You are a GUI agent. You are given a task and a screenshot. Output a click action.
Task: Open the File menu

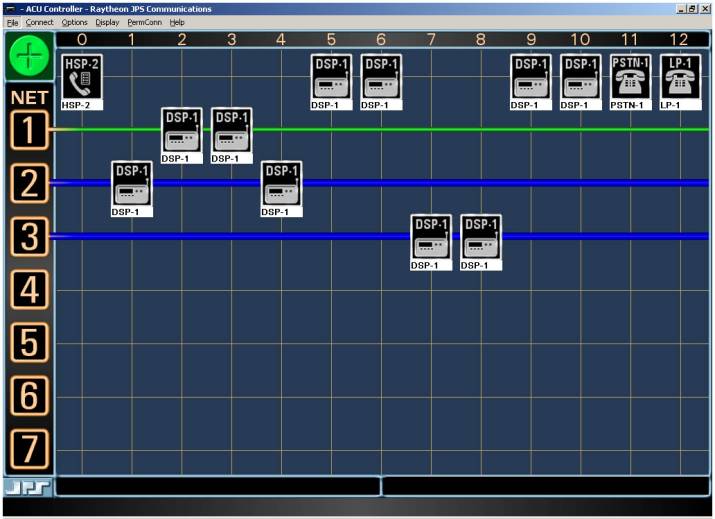[13, 22]
